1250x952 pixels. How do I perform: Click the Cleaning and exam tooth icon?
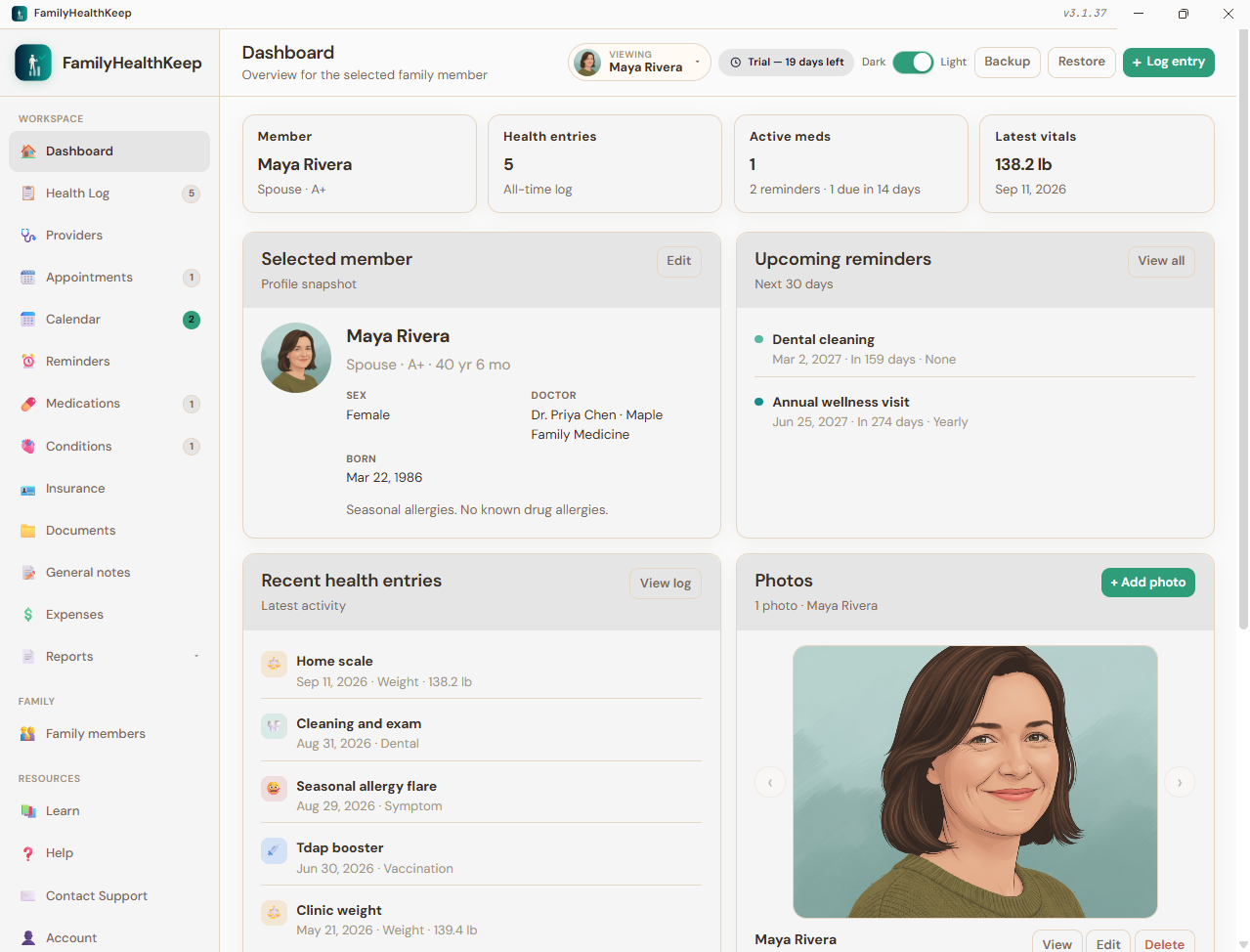[x=274, y=726]
